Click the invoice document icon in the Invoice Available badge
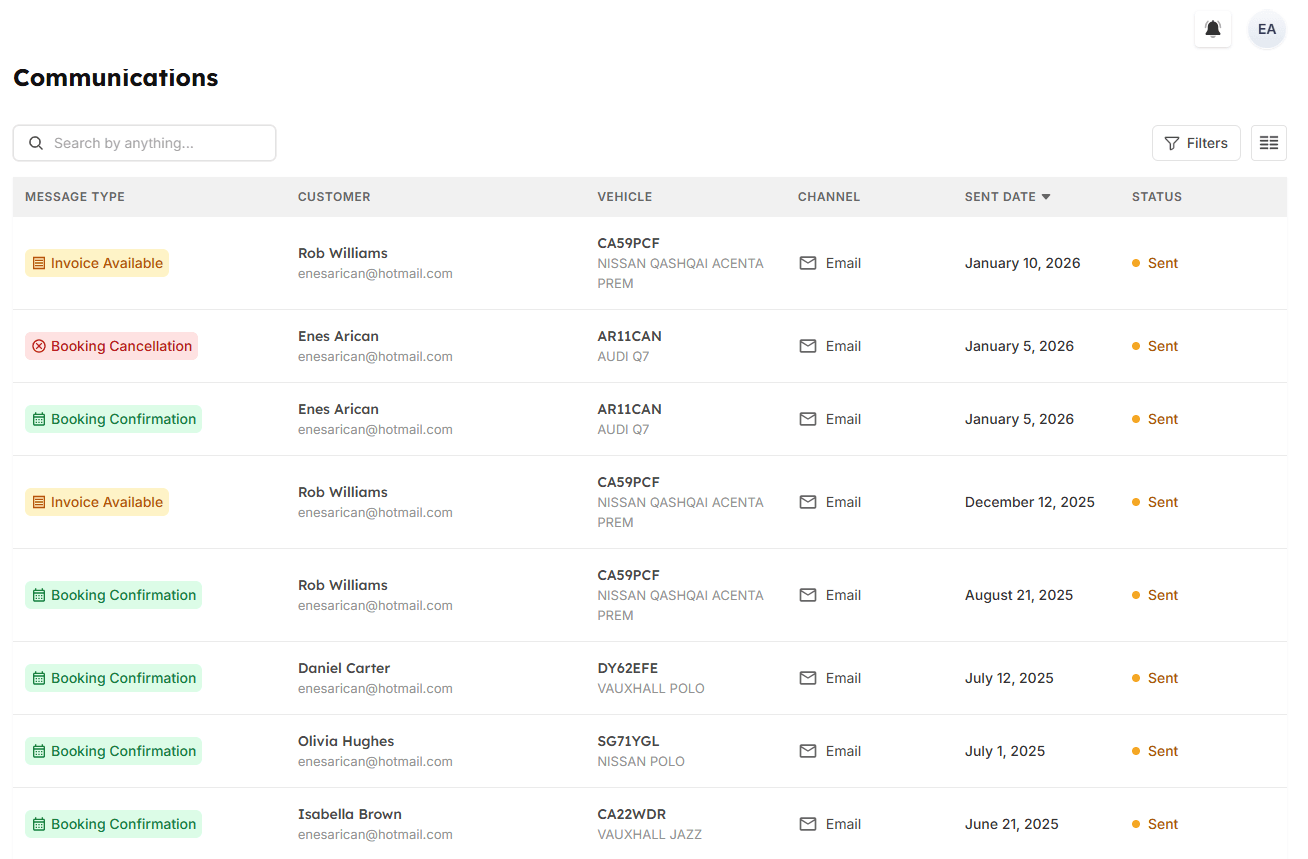 click(x=38, y=262)
